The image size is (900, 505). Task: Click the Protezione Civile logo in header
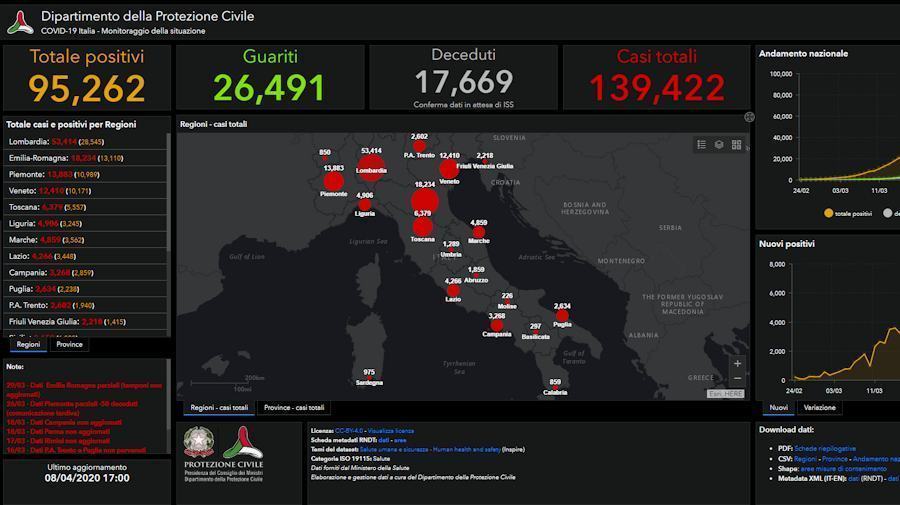tap(20, 22)
